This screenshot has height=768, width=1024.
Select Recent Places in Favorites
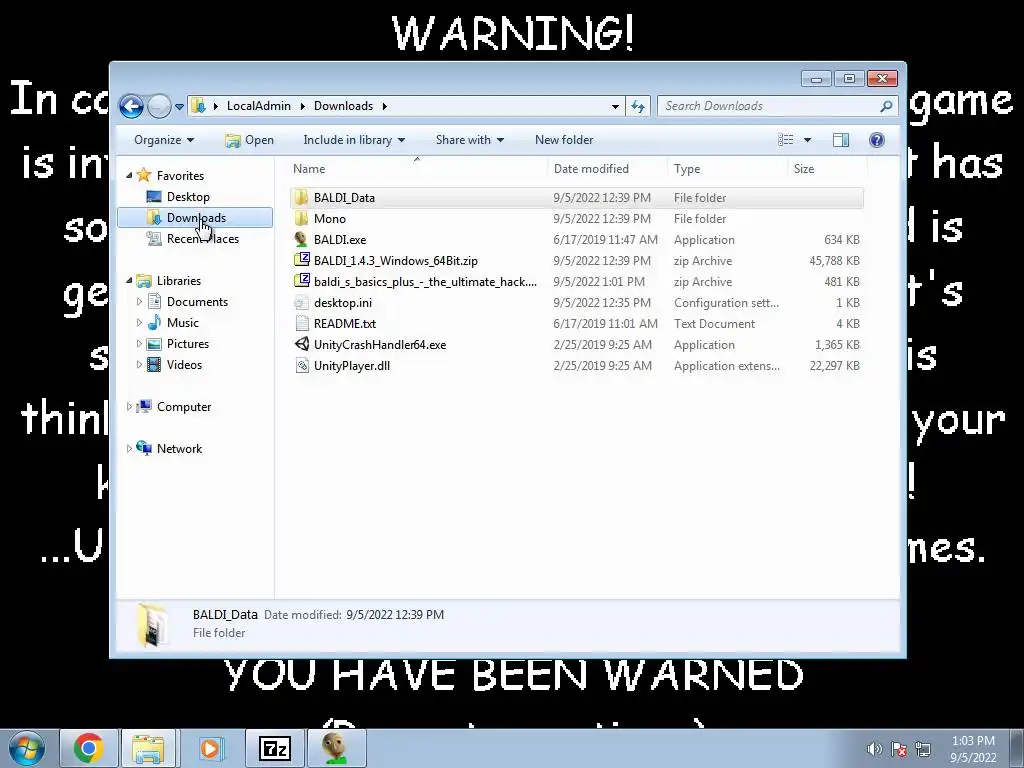202,238
